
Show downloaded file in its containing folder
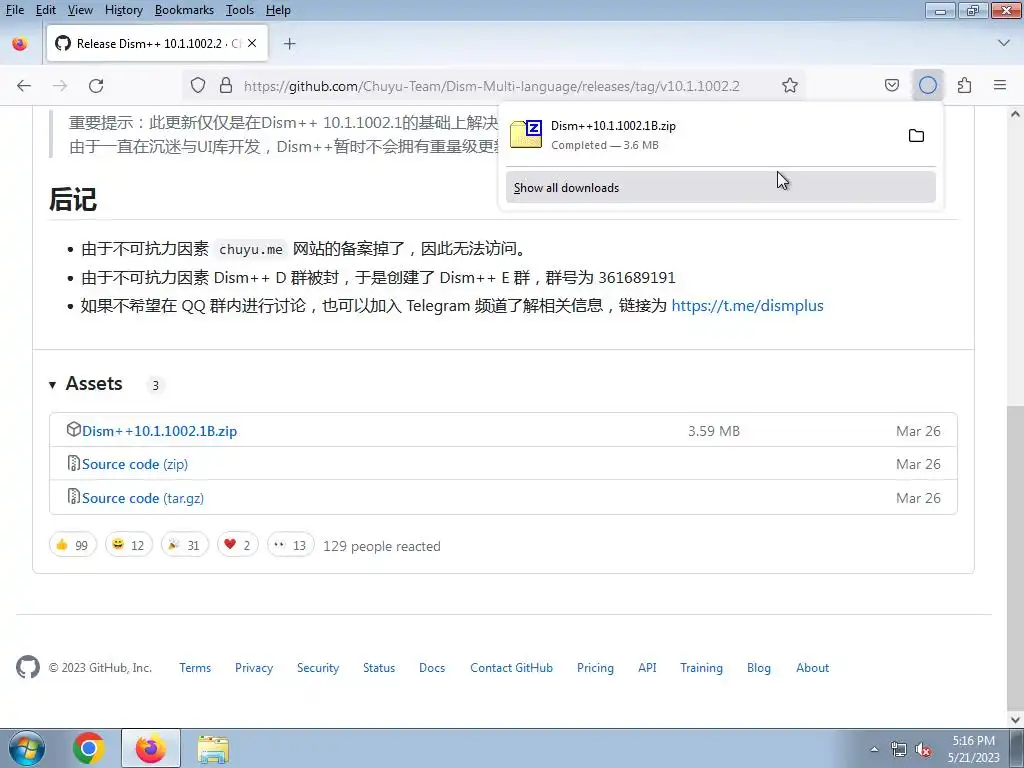[x=916, y=136]
